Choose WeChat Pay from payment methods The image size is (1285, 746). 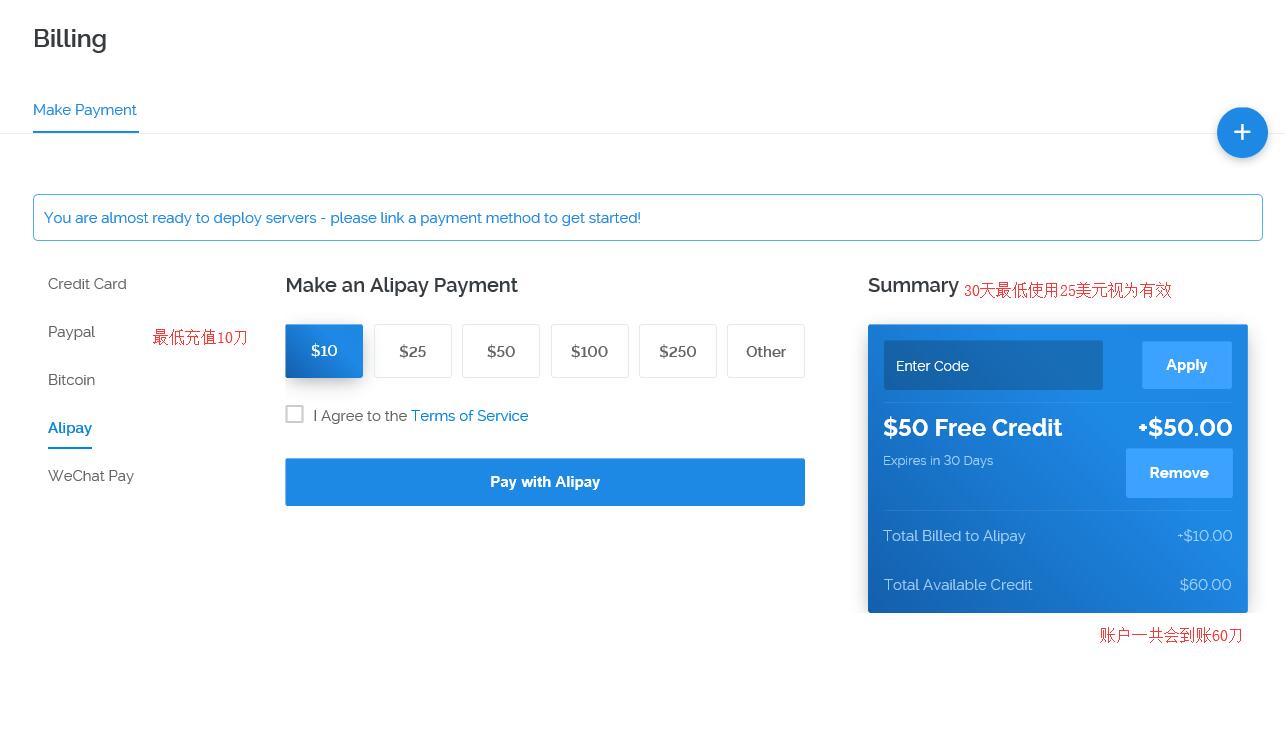[91, 476]
